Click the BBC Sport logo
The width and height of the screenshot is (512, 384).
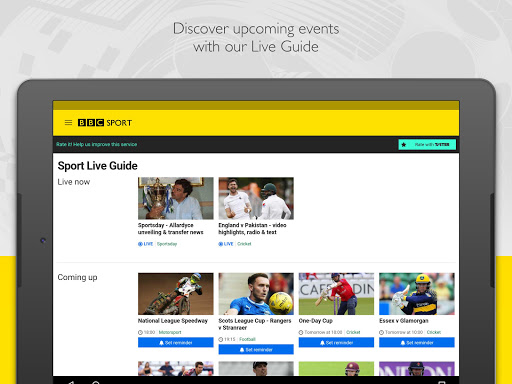pyautogui.click(x=105, y=123)
